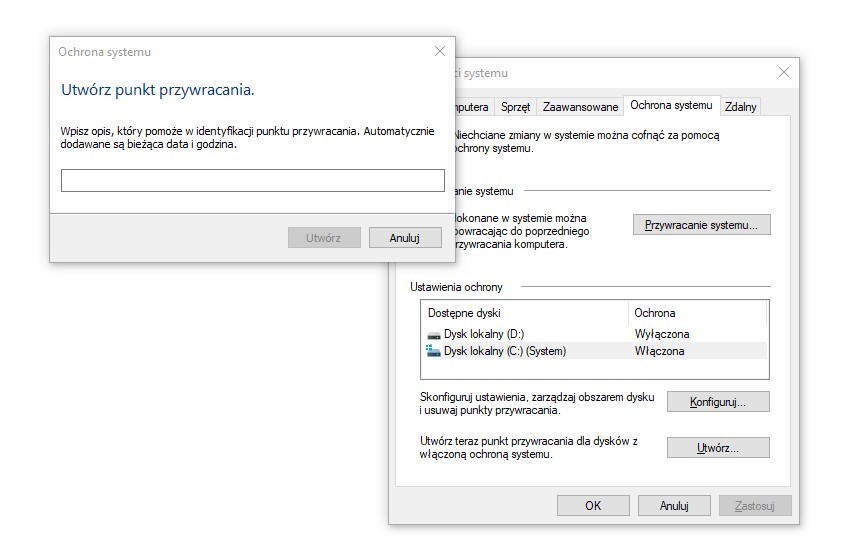The width and height of the screenshot is (864, 548).
Task: Close the Ochrona systemu dialog
Action: tap(440, 51)
